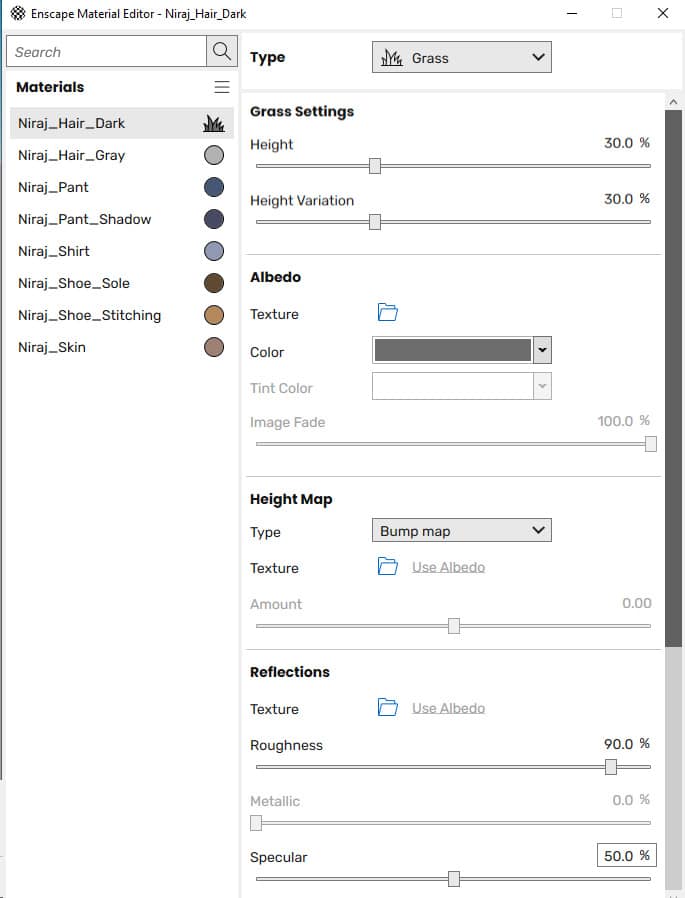Select Niraj_Hair_Gray material
Screen dimensions: 685x898
pos(72,155)
